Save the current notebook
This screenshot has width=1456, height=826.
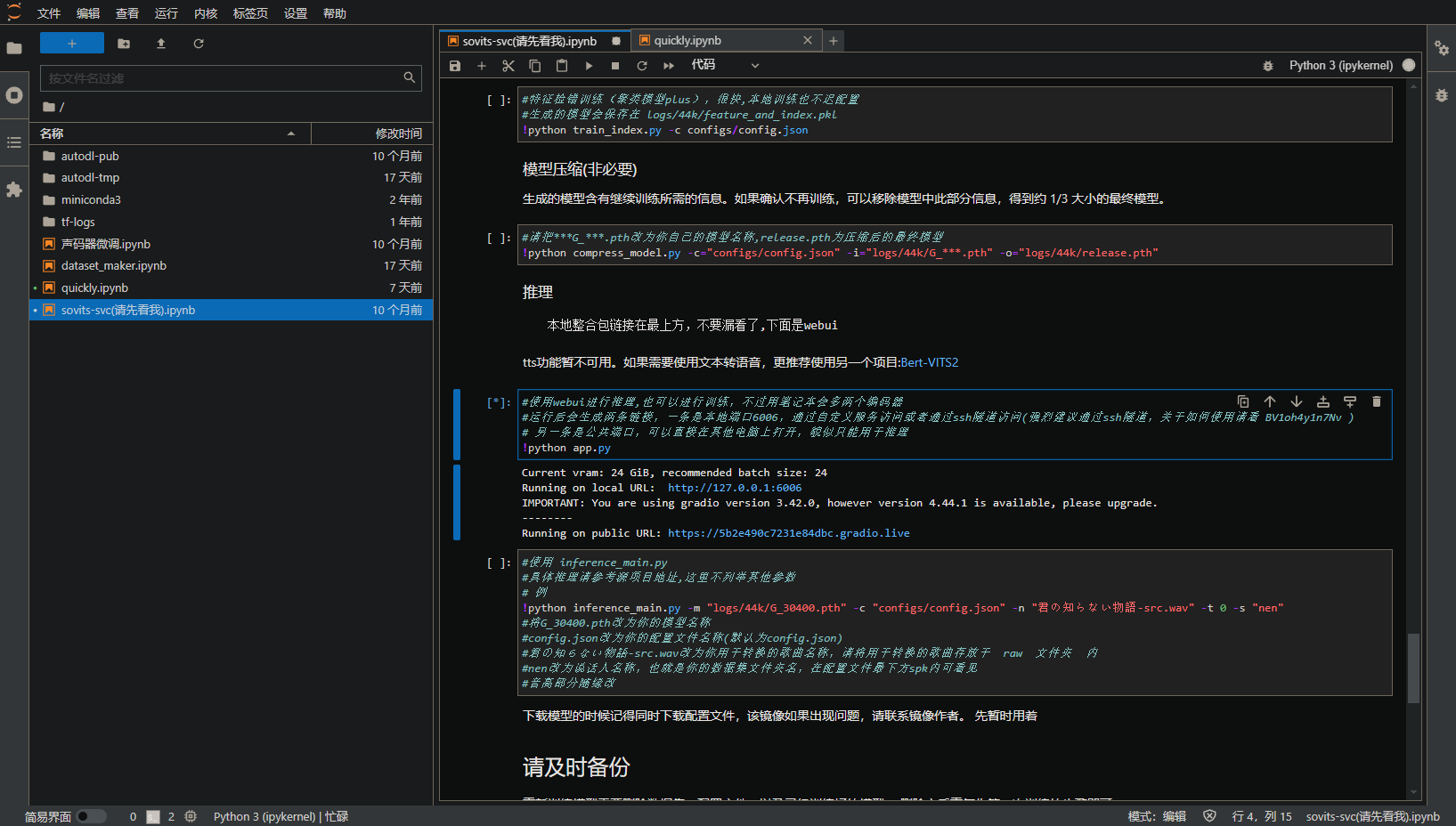[x=454, y=65]
